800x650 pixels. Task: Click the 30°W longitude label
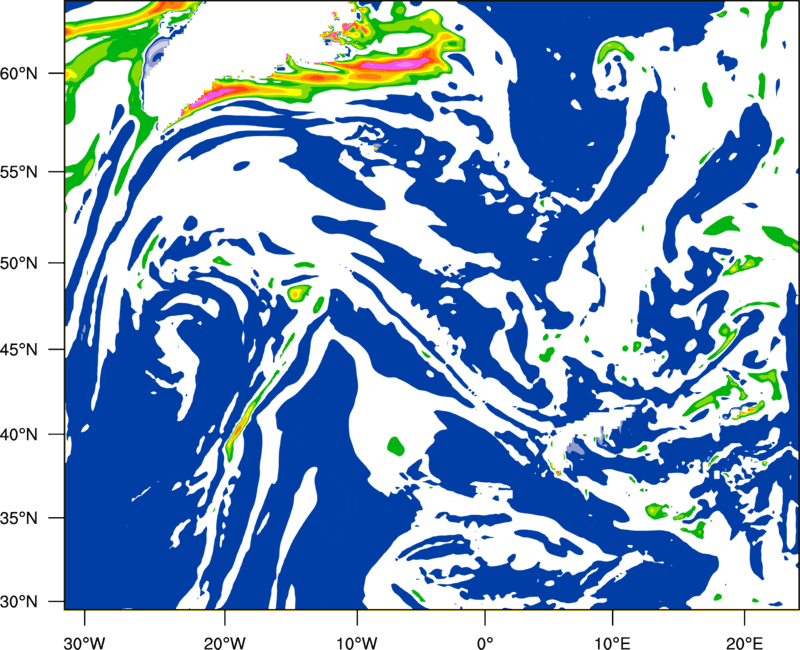point(84,643)
